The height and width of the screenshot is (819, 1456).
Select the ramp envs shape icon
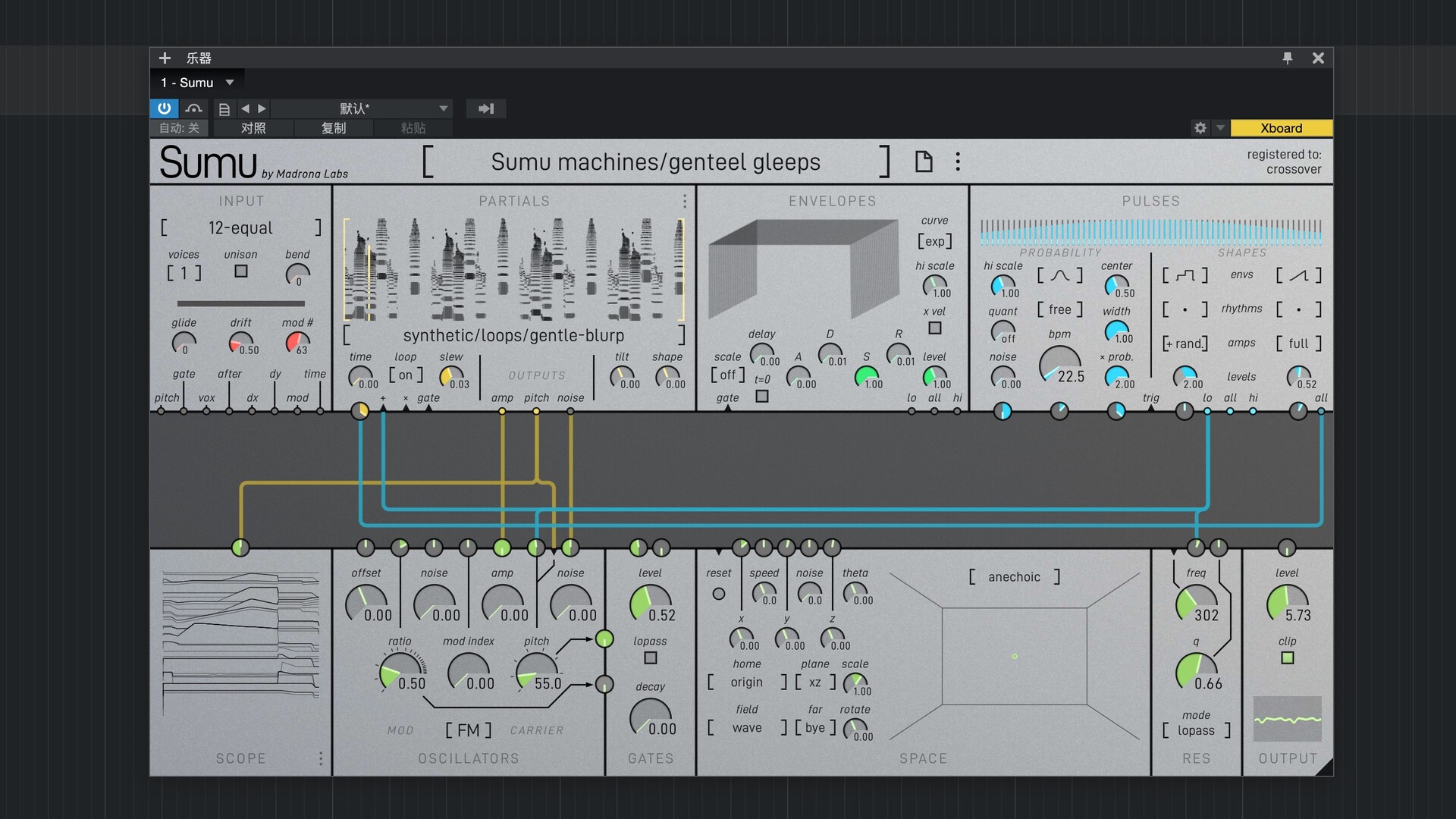pos(1299,275)
